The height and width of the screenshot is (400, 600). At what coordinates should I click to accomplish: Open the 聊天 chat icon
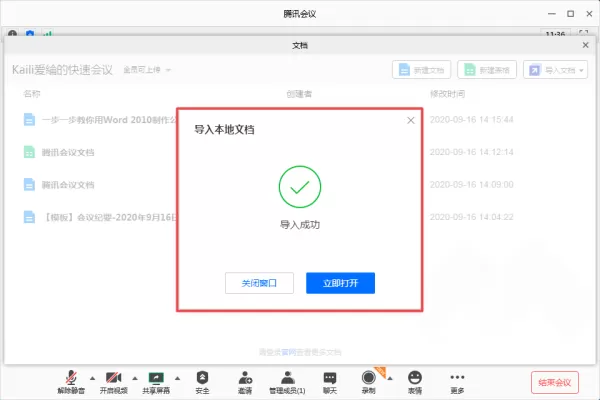click(329, 378)
